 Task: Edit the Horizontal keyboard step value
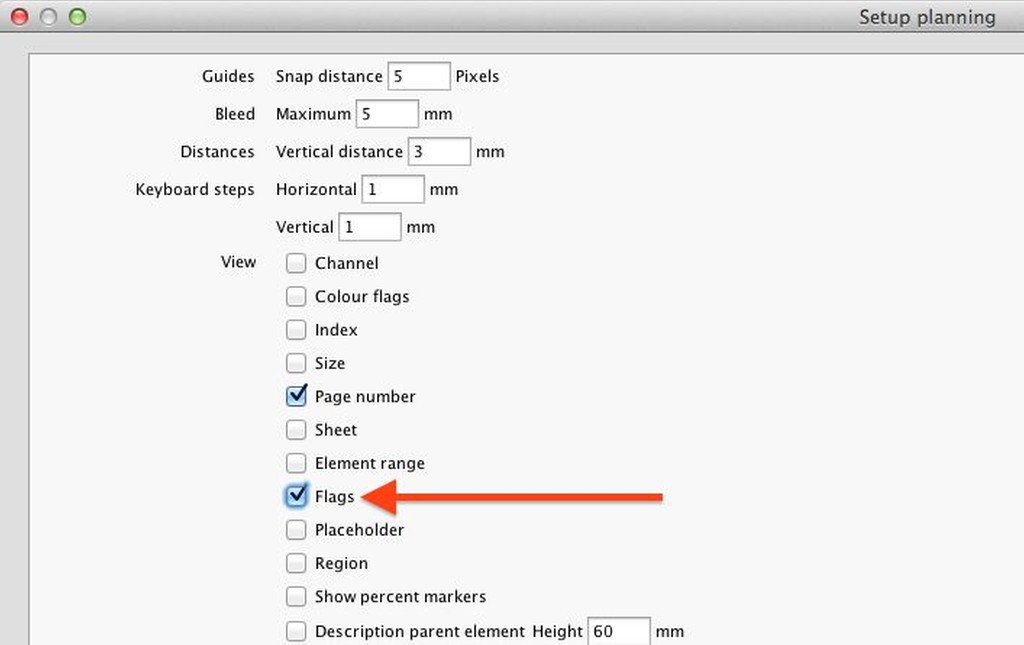click(x=393, y=189)
